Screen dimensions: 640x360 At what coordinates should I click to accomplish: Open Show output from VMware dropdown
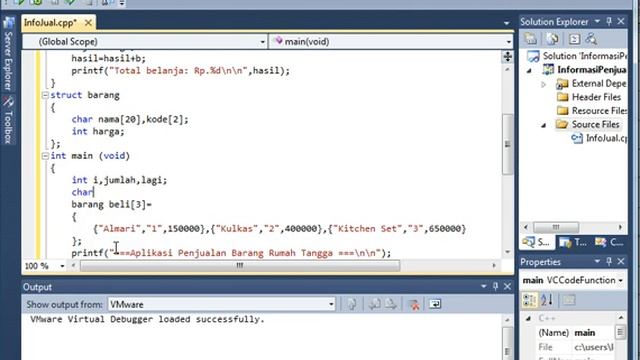222,304
